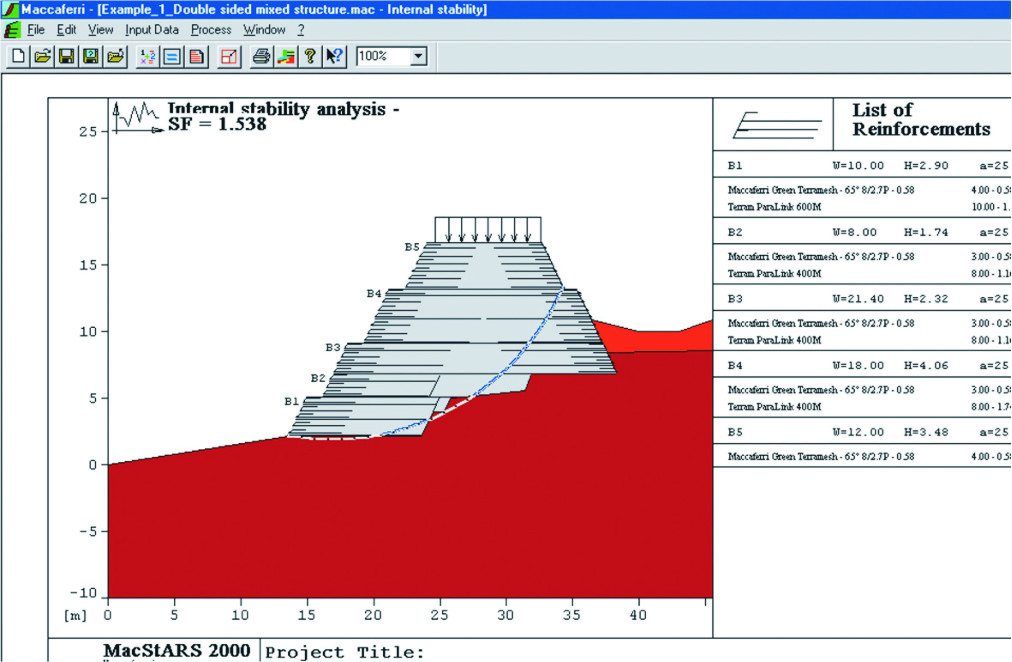Click the colored slope section icon

[x=286, y=57]
